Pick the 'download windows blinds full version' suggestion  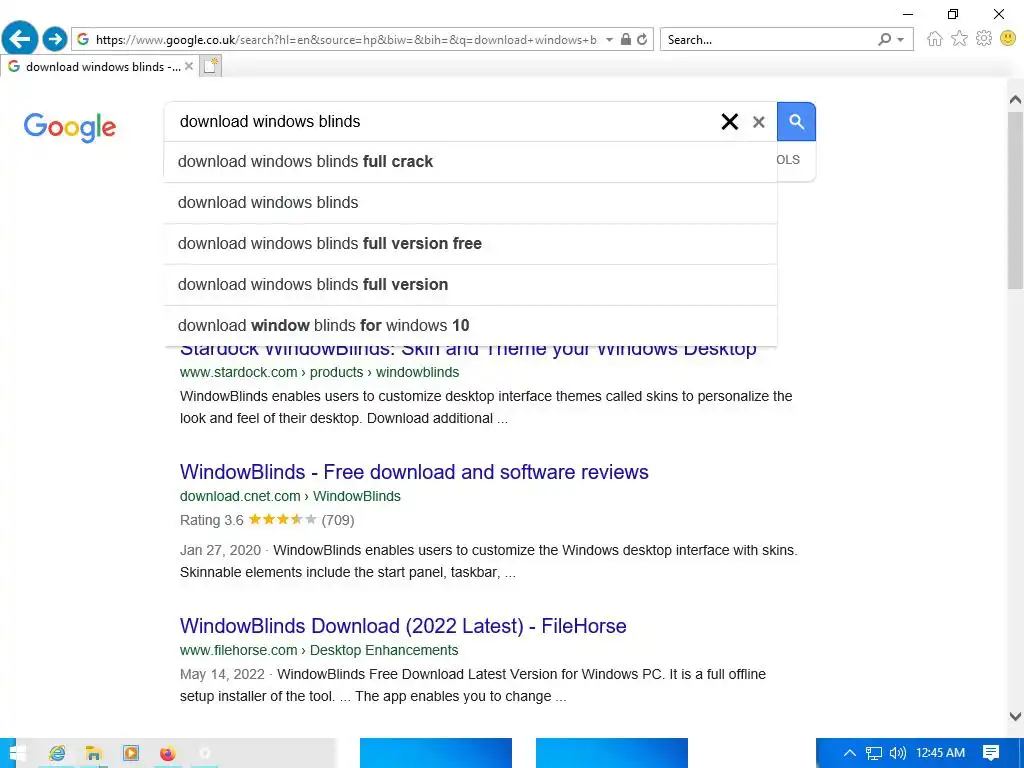click(470, 285)
